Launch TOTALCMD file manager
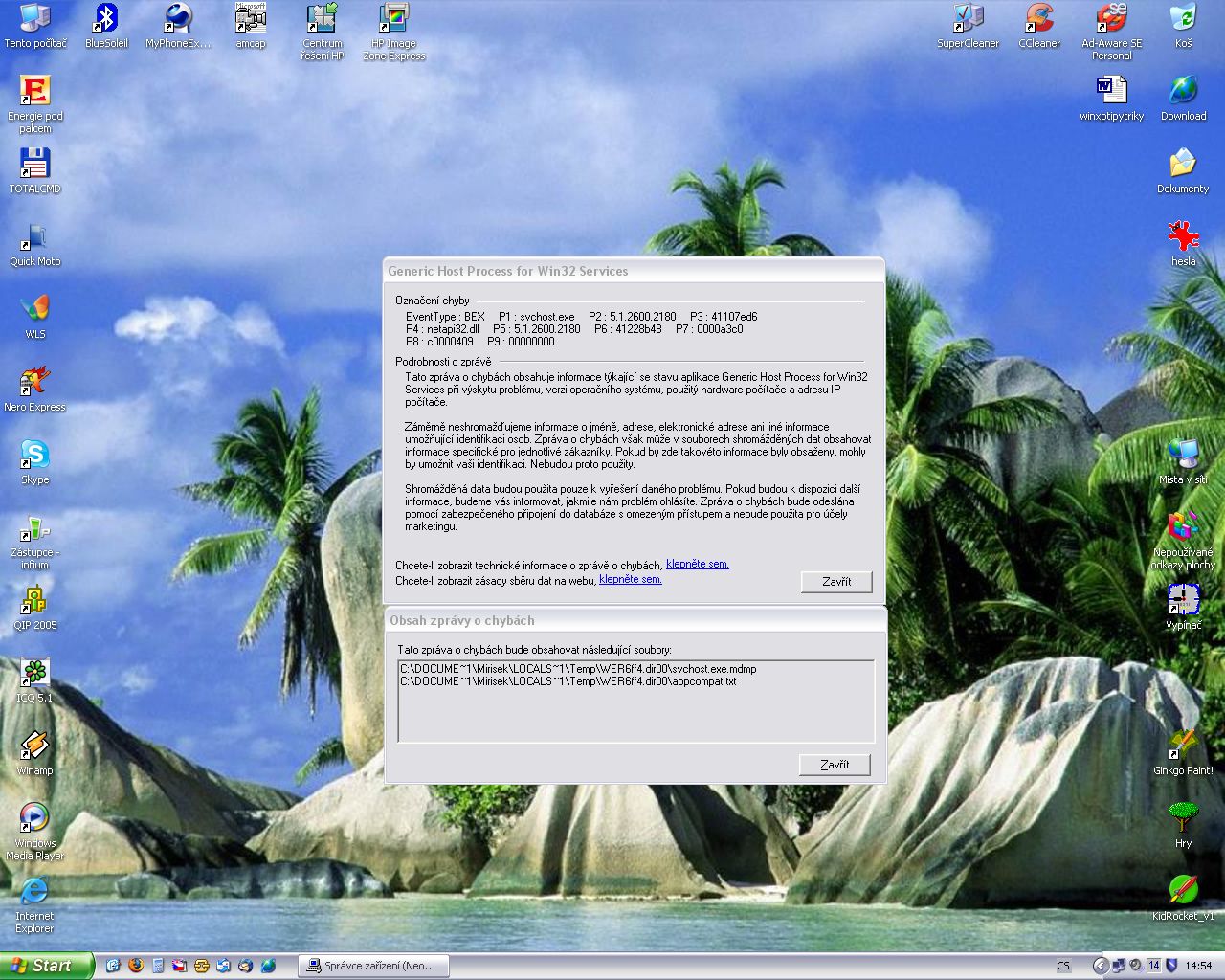Screen dimensions: 1225x980 click(35, 170)
